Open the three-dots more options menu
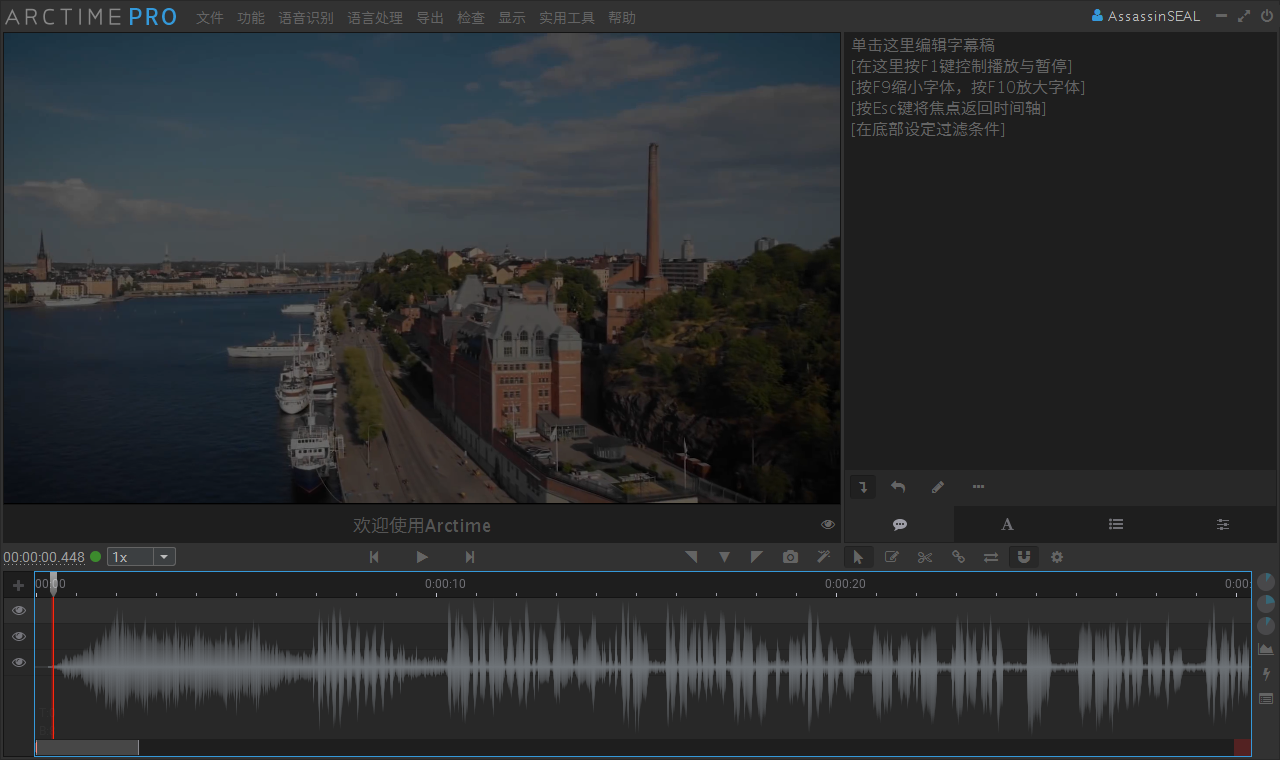The image size is (1280, 760). tap(978, 487)
